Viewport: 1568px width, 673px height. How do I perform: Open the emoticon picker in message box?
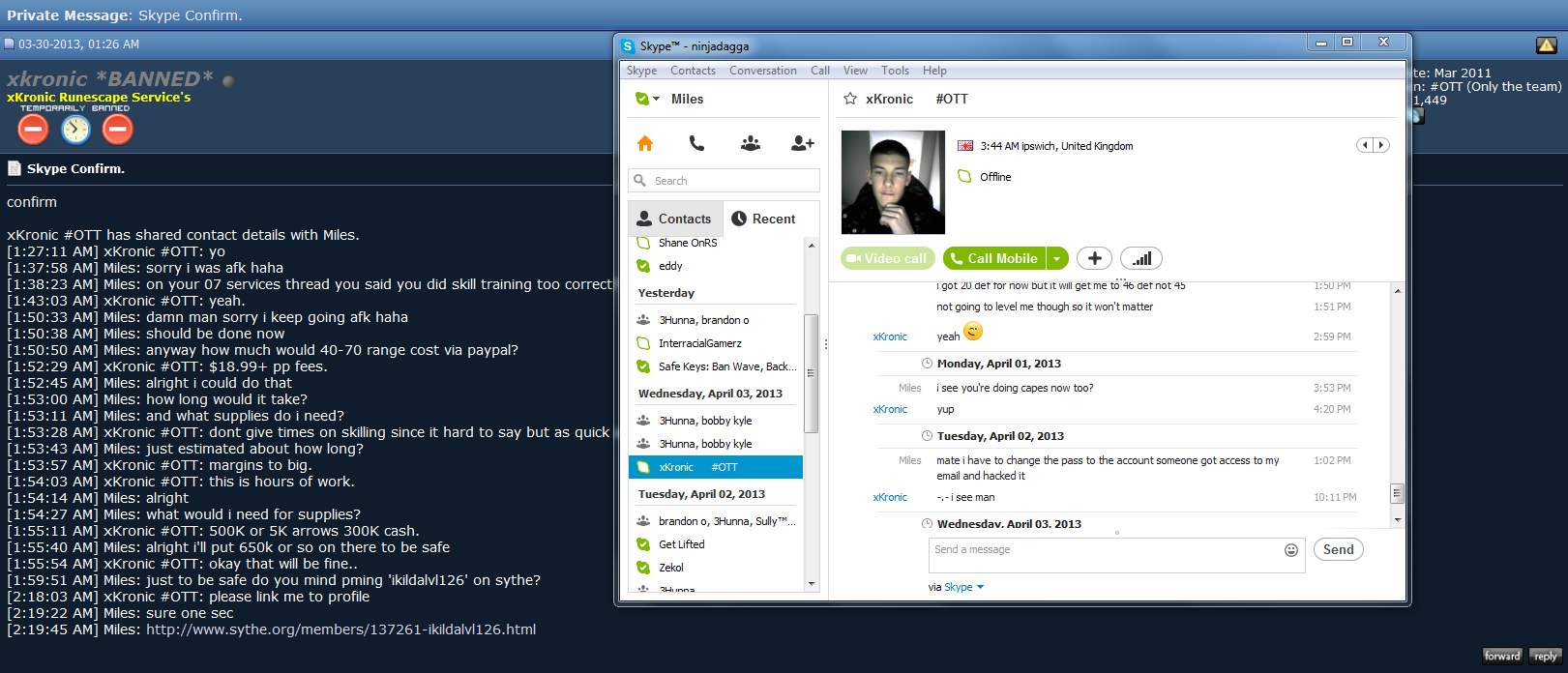(x=1290, y=550)
